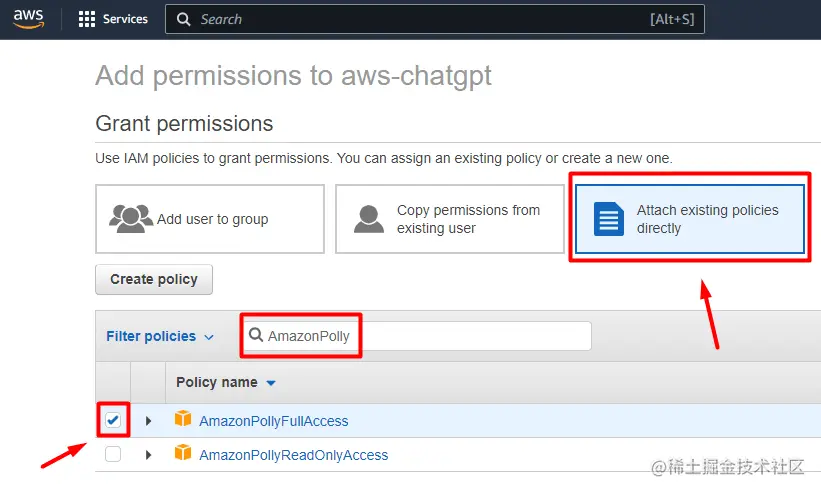Open the AWS home logo
The image size is (821, 493).
point(28,19)
